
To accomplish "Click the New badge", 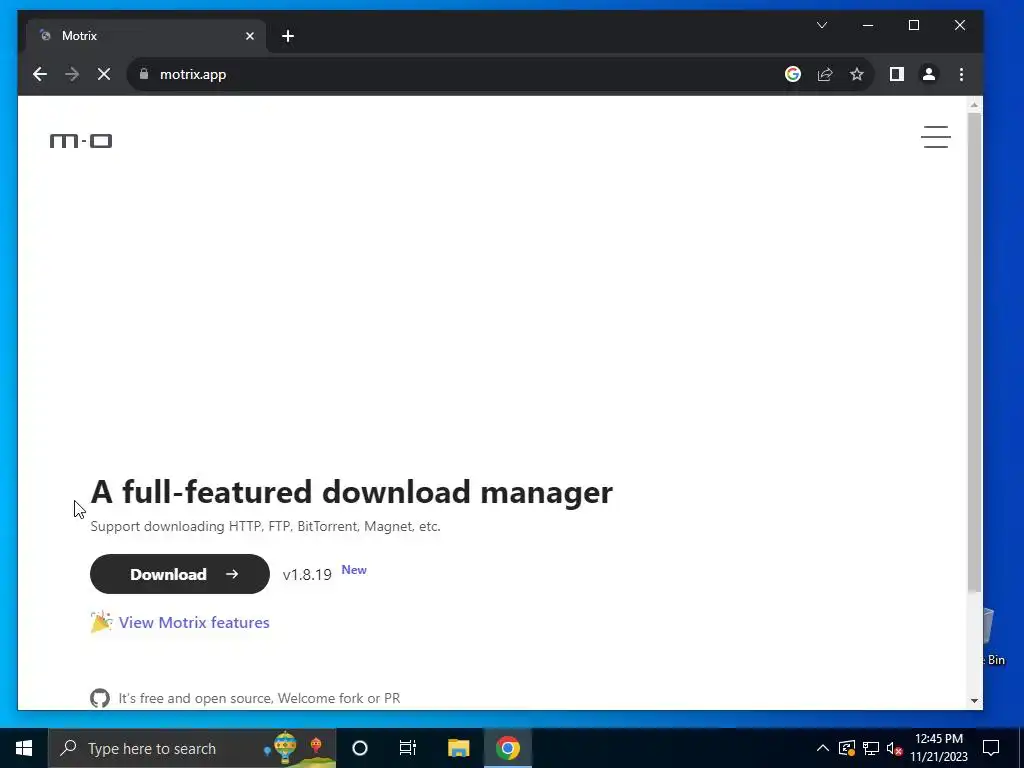I will [354, 569].
